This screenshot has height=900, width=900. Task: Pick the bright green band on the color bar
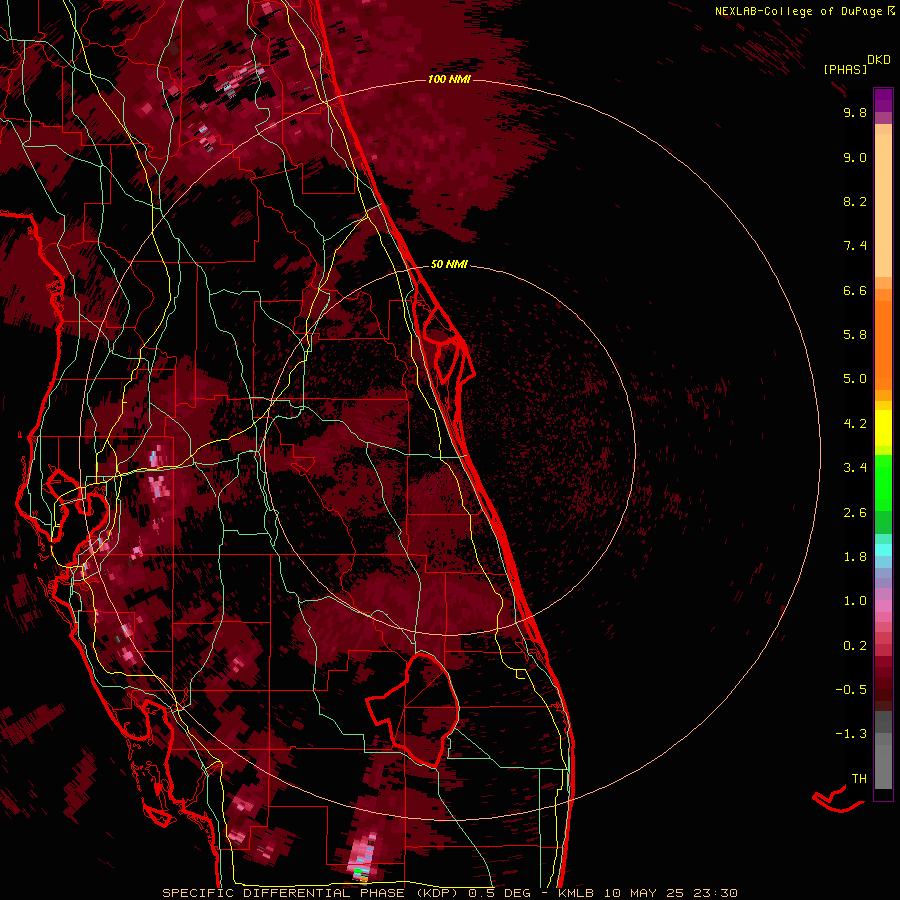coord(883,482)
